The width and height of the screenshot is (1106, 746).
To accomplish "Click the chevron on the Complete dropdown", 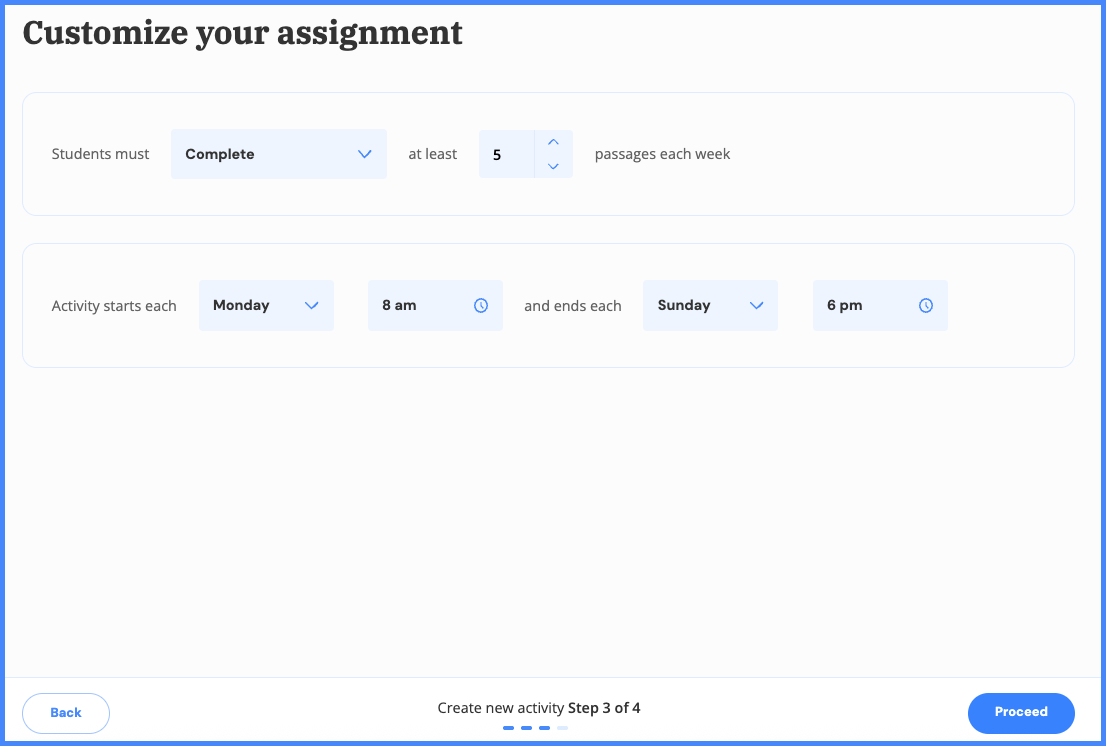I will pos(364,154).
